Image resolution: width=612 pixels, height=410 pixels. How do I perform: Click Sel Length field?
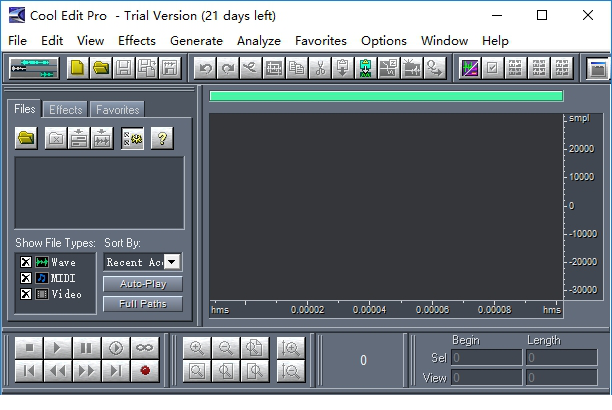[561, 357]
